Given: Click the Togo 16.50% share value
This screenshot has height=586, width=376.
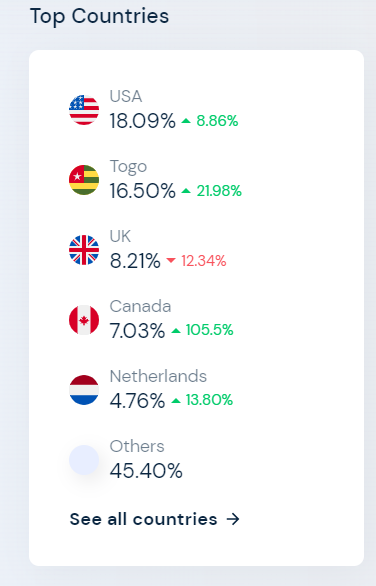Looking at the screenshot, I should (x=142, y=191).
